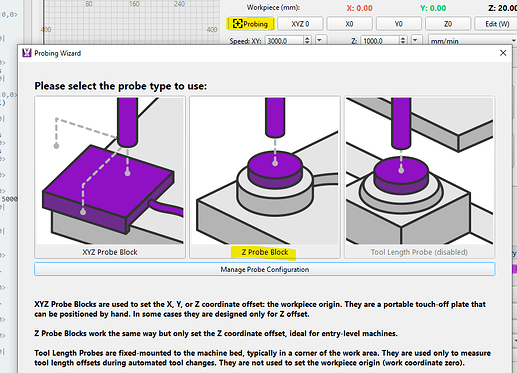The image size is (517, 373).
Task: Click the XY speed input field
Action: tap(284, 41)
